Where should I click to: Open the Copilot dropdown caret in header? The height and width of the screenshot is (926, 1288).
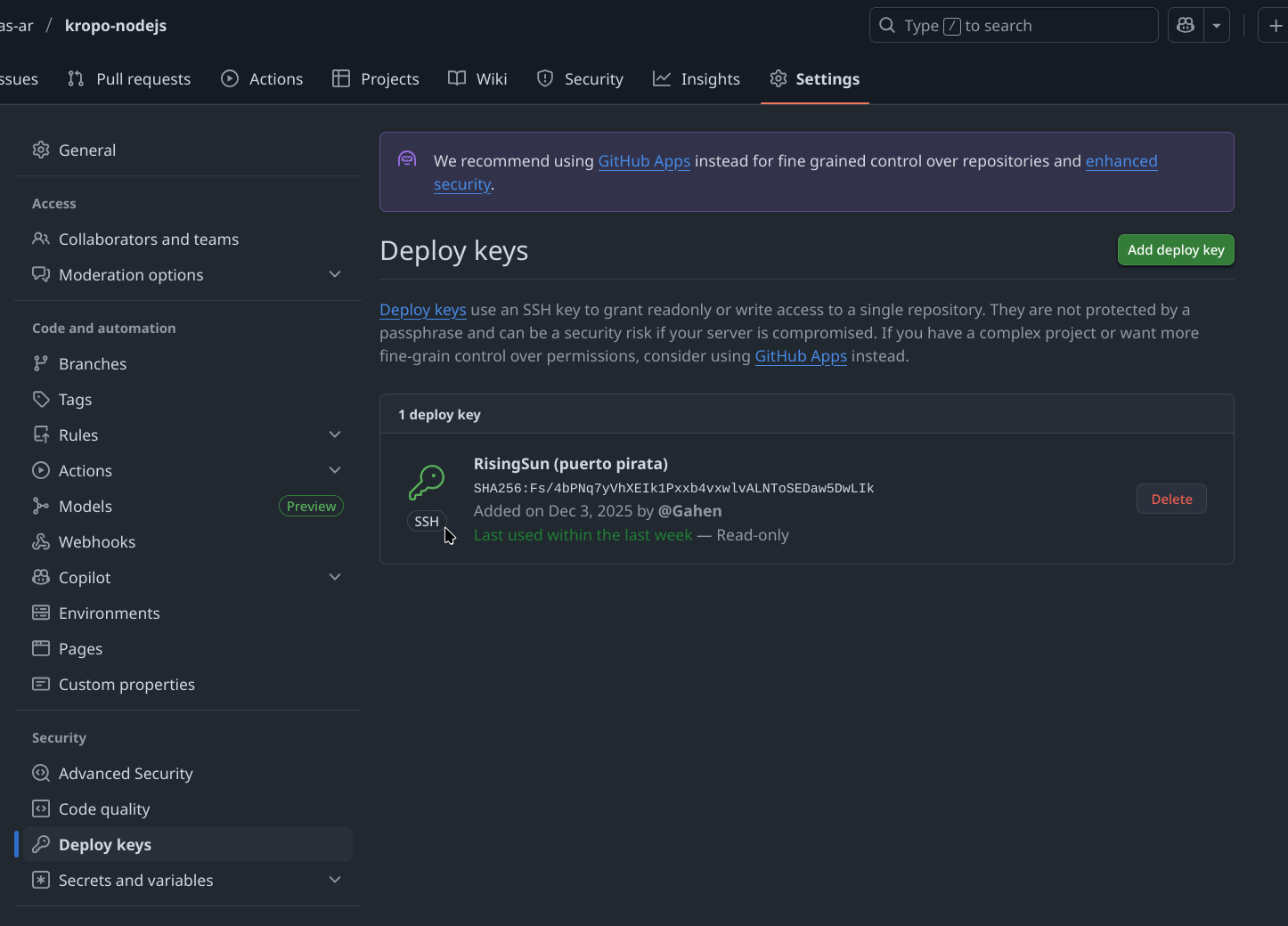(x=1217, y=25)
